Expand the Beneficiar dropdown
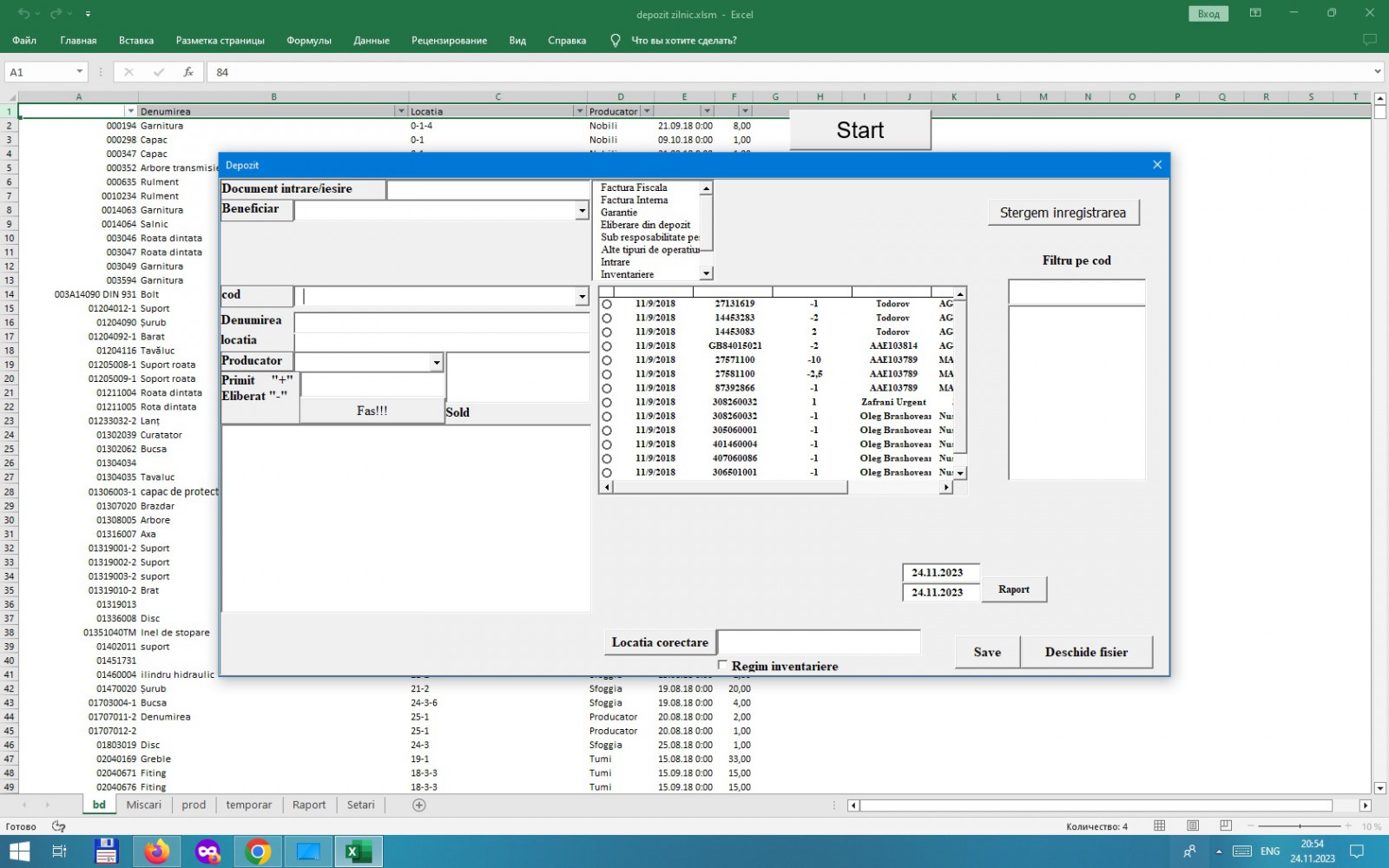The image size is (1389, 868). point(582,210)
